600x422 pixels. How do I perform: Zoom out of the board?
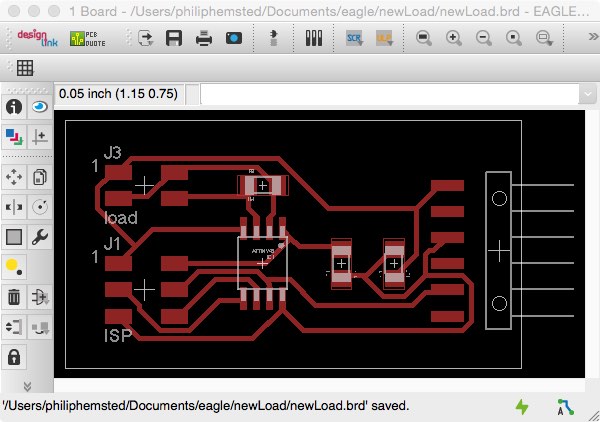click(484, 38)
